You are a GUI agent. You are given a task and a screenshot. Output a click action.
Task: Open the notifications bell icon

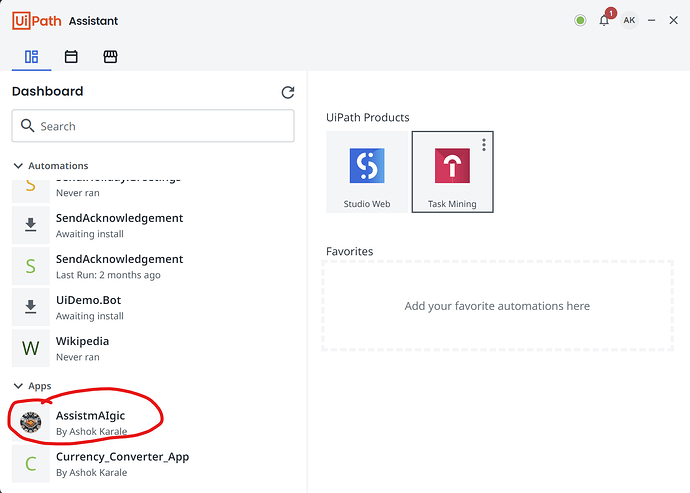tap(604, 20)
